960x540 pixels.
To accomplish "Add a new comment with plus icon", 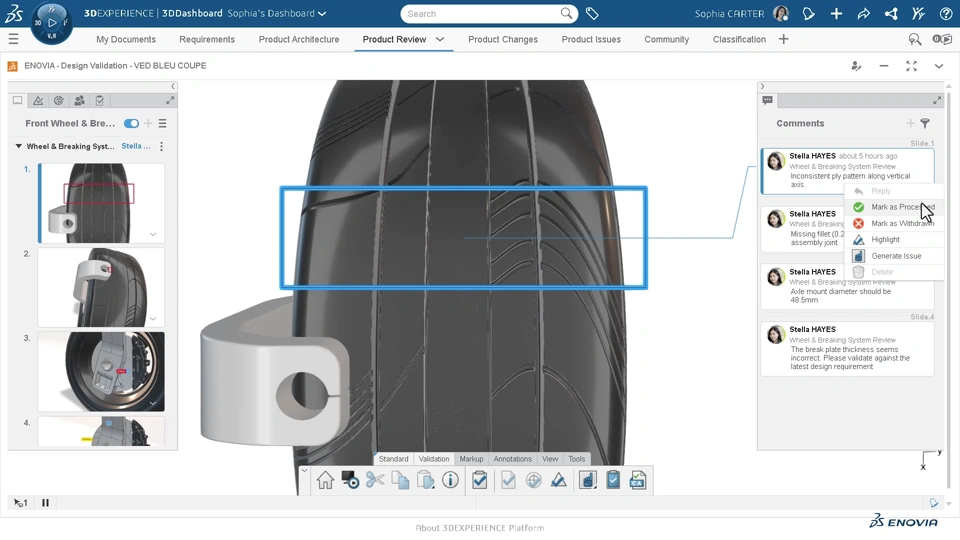I will 910,123.
